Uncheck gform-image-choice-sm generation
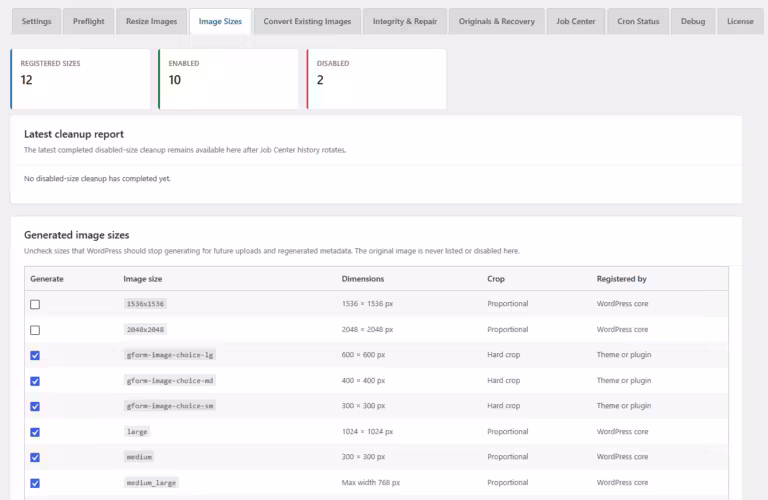 [35, 406]
